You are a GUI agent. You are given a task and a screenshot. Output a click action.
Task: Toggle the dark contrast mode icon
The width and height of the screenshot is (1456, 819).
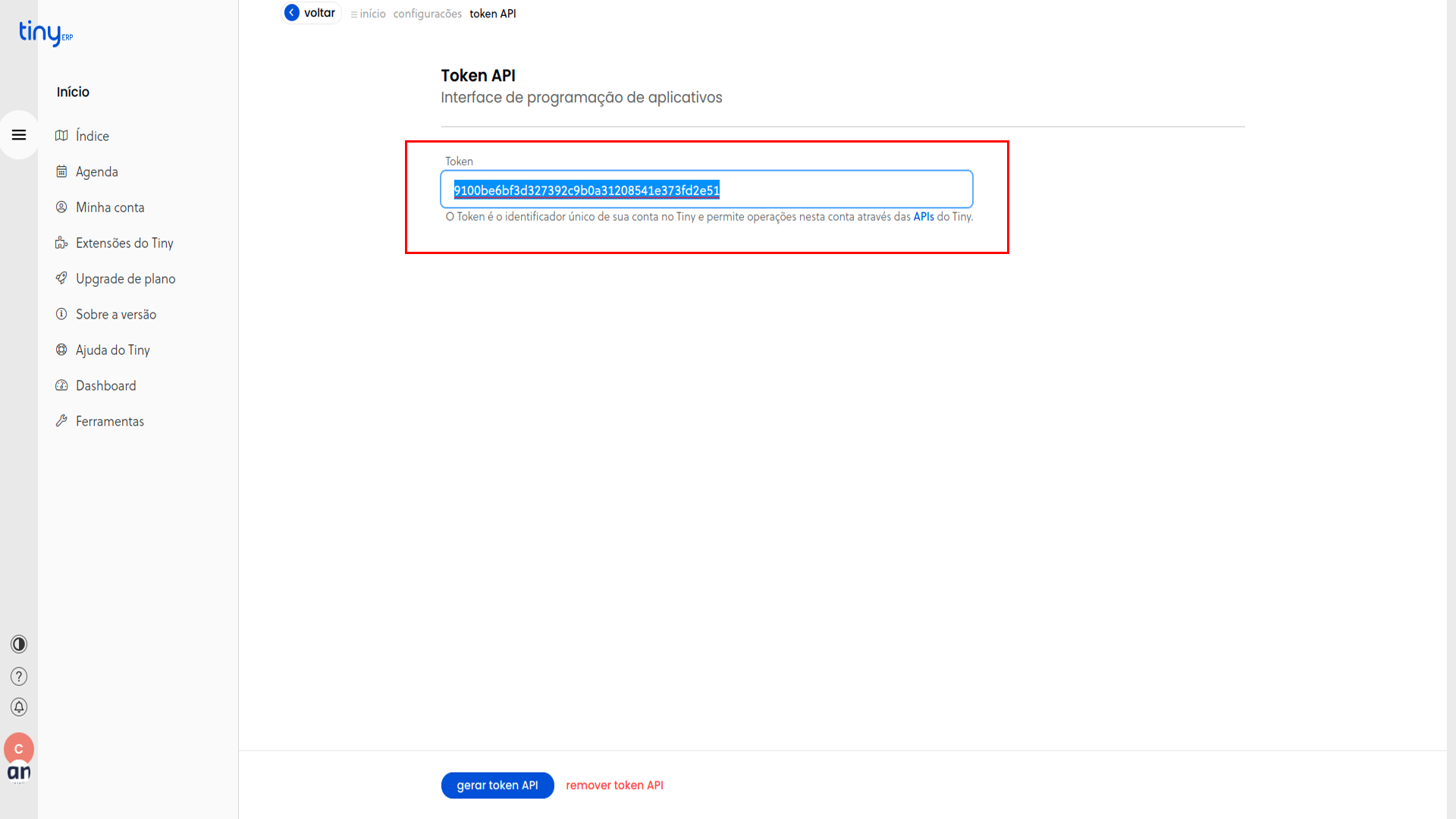pyautogui.click(x=19, y=644)
